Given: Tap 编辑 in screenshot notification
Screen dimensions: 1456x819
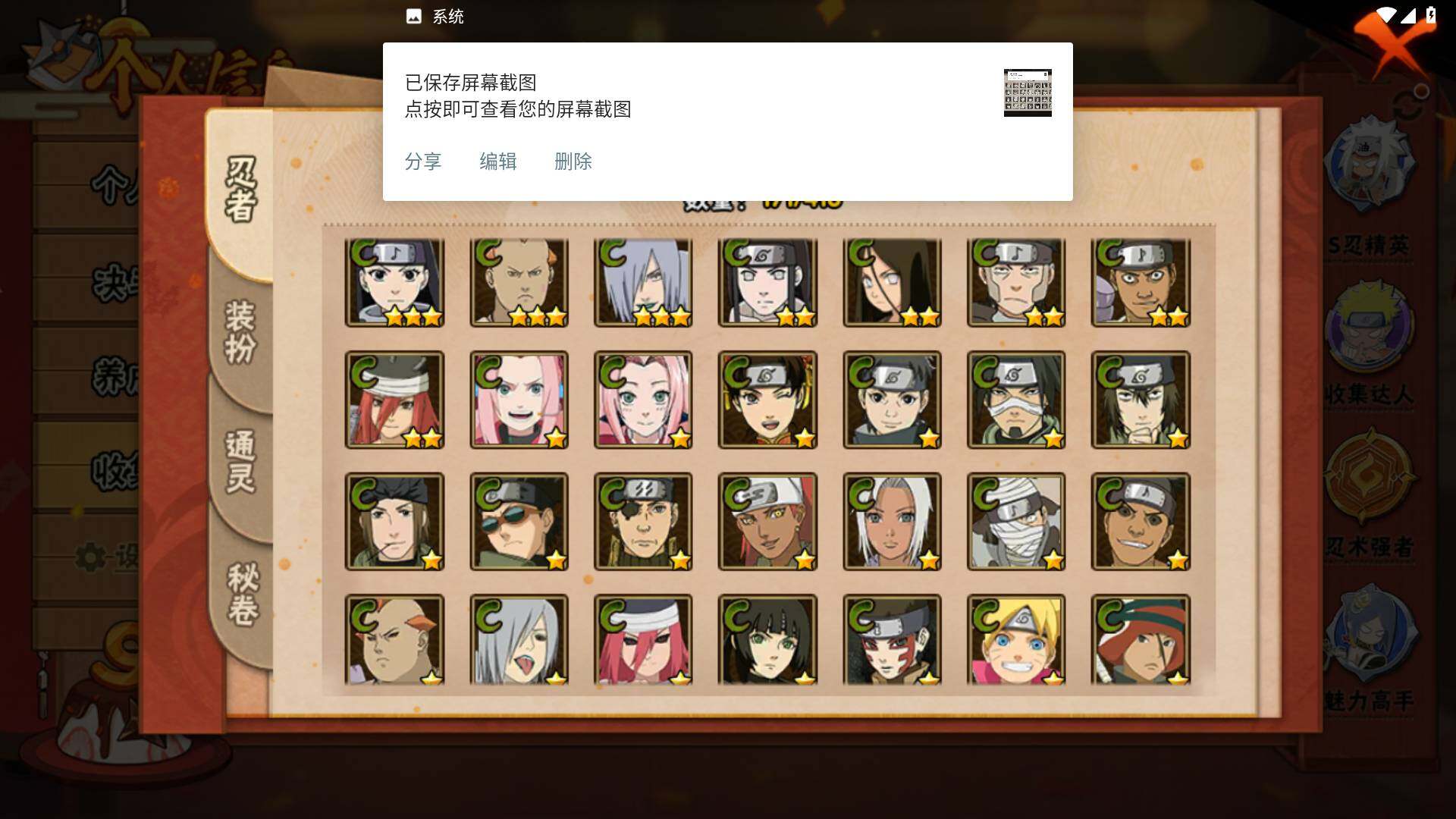Looking at the screenshot, I should [497, 162].
